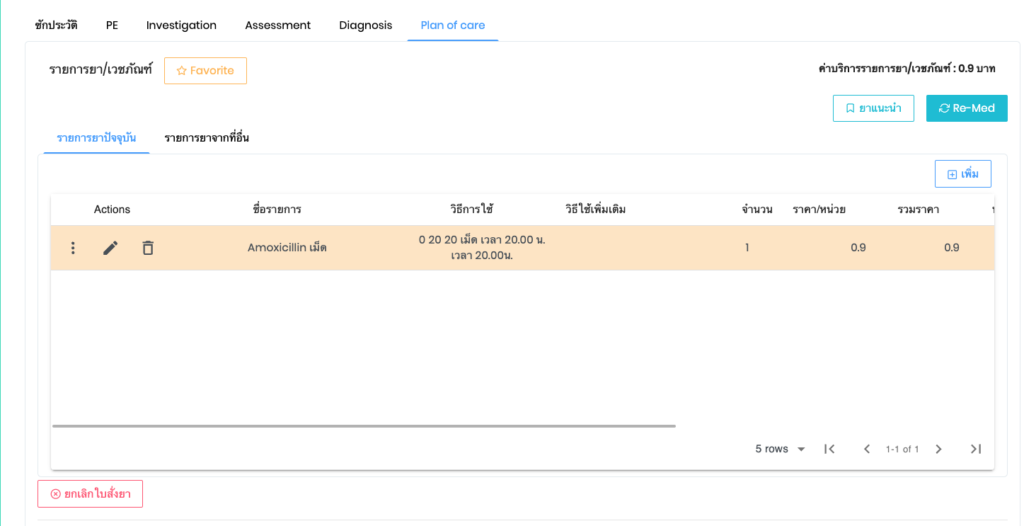Go to the first page of results
This screenshot has width=1024, height=526.
tap(829, 449)
